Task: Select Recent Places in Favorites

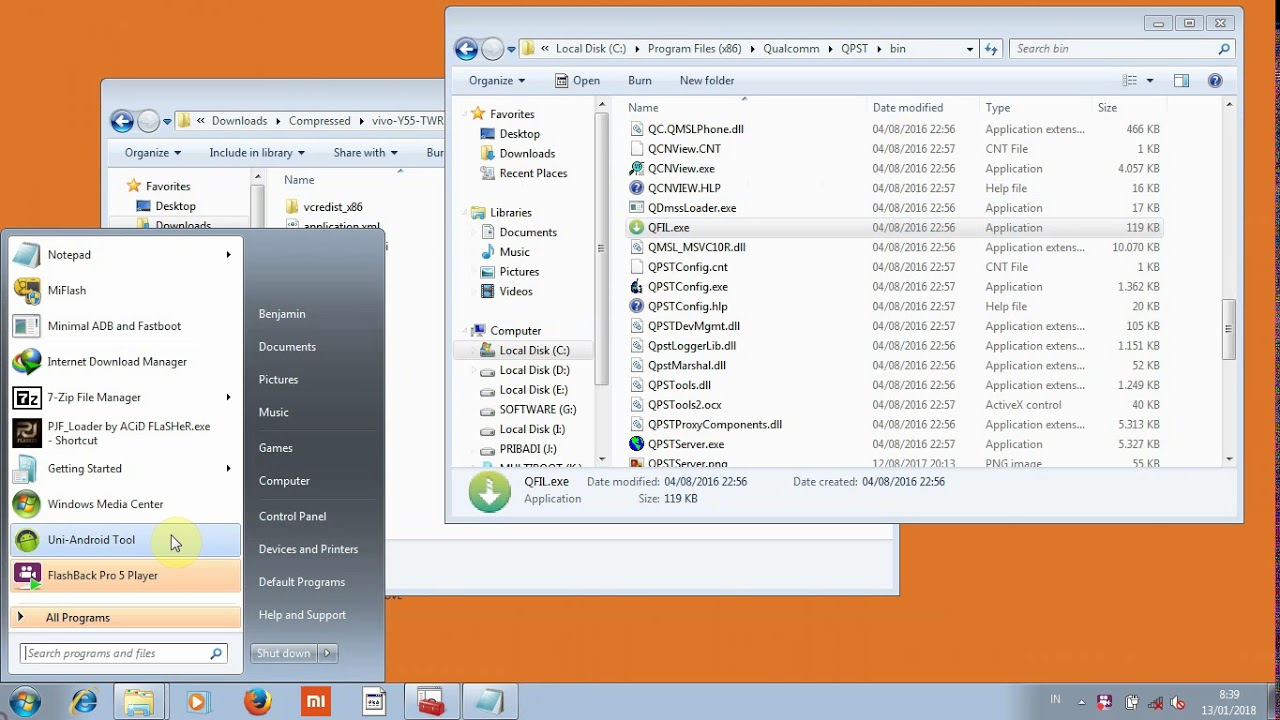Action: pos(533,173)
